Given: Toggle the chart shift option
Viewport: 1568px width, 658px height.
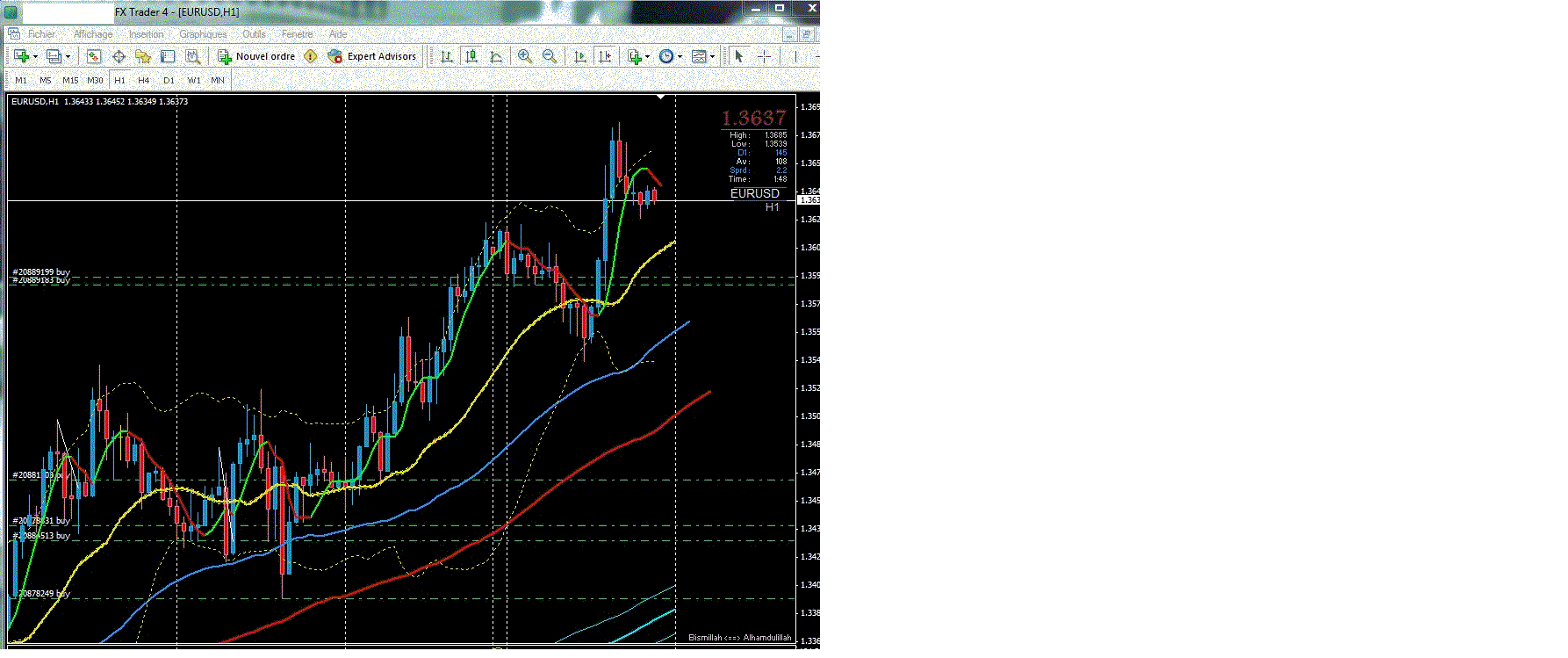Looking at the screenshot, I should 605,56.
